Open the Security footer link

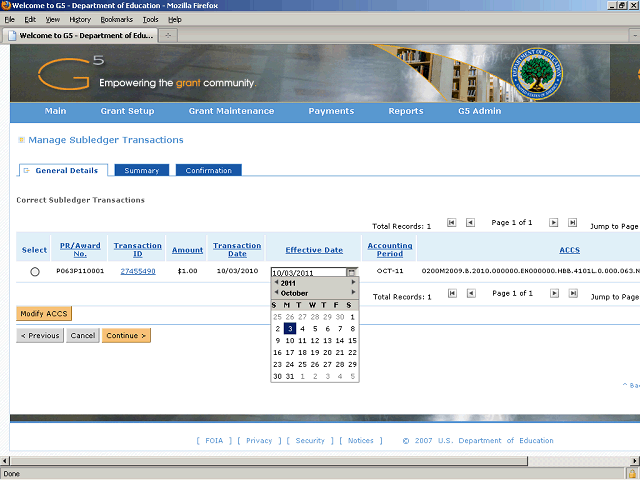(310, 441)
